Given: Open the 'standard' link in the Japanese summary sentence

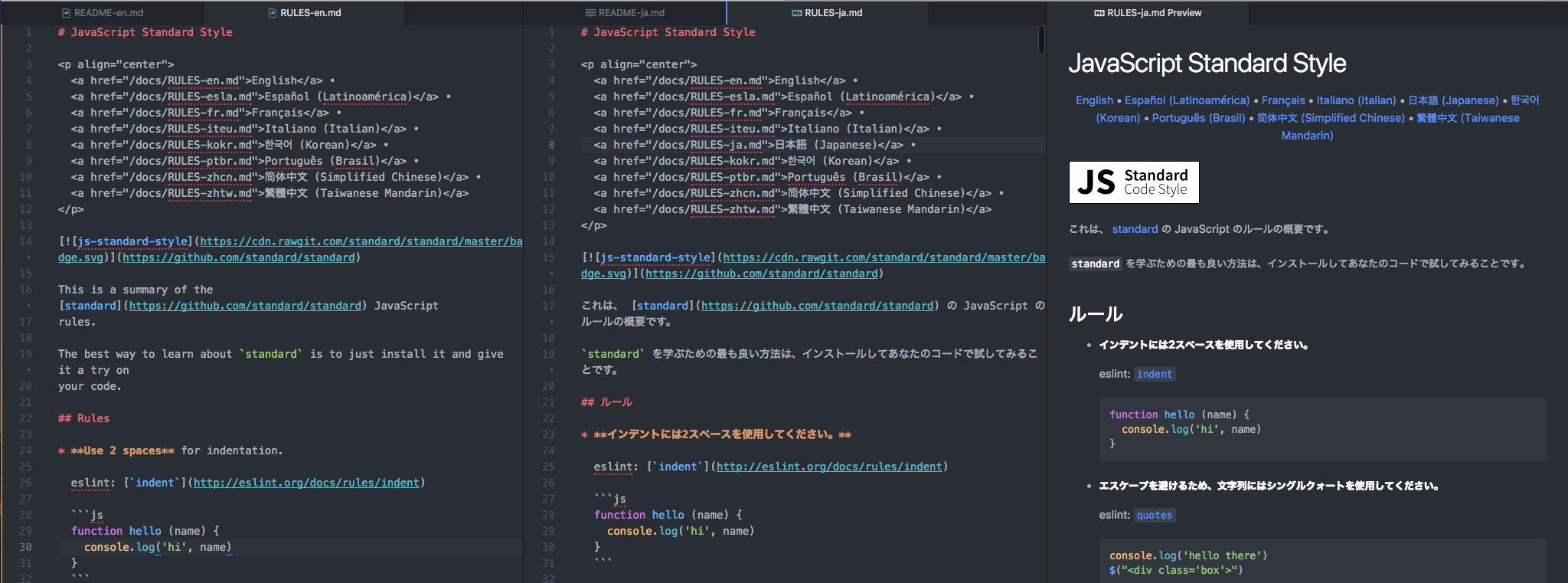Looking at the screenshot, I should pos(1135,229).
